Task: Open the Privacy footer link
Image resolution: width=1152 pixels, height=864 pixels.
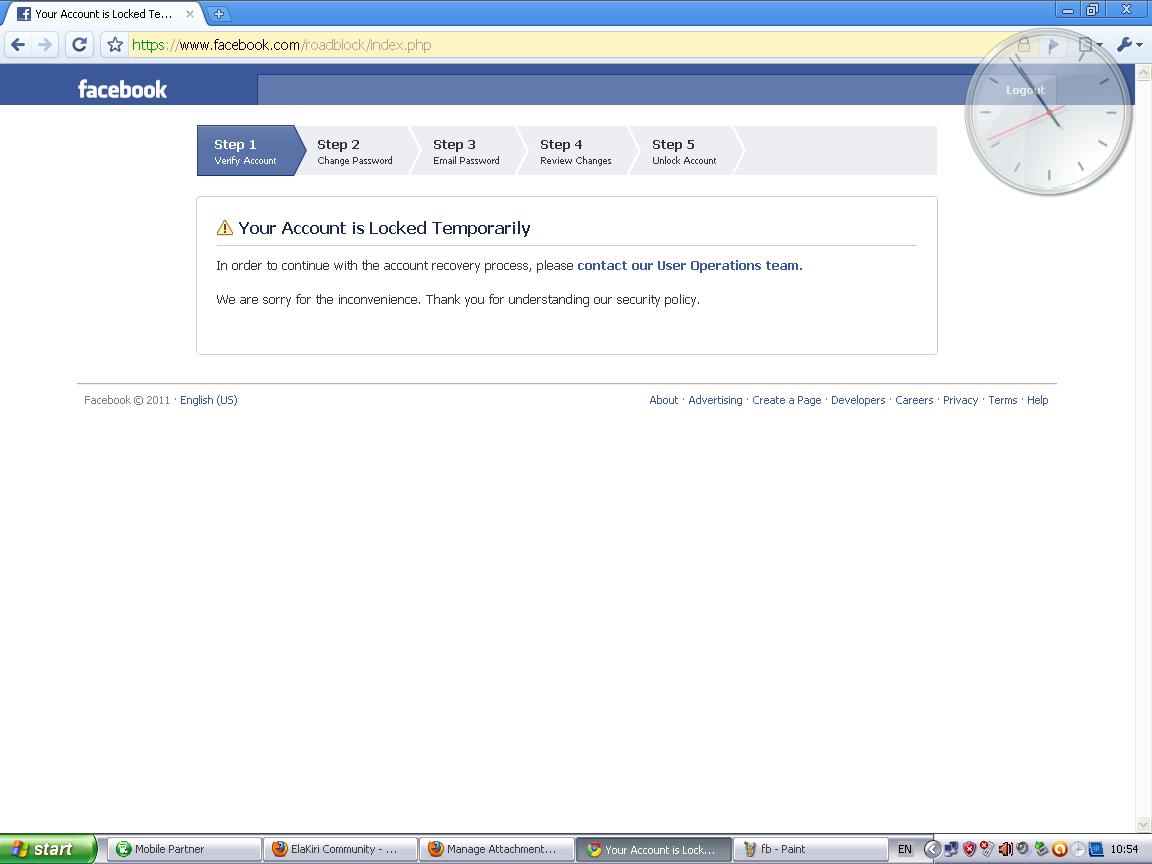Action: click(960, 400)
